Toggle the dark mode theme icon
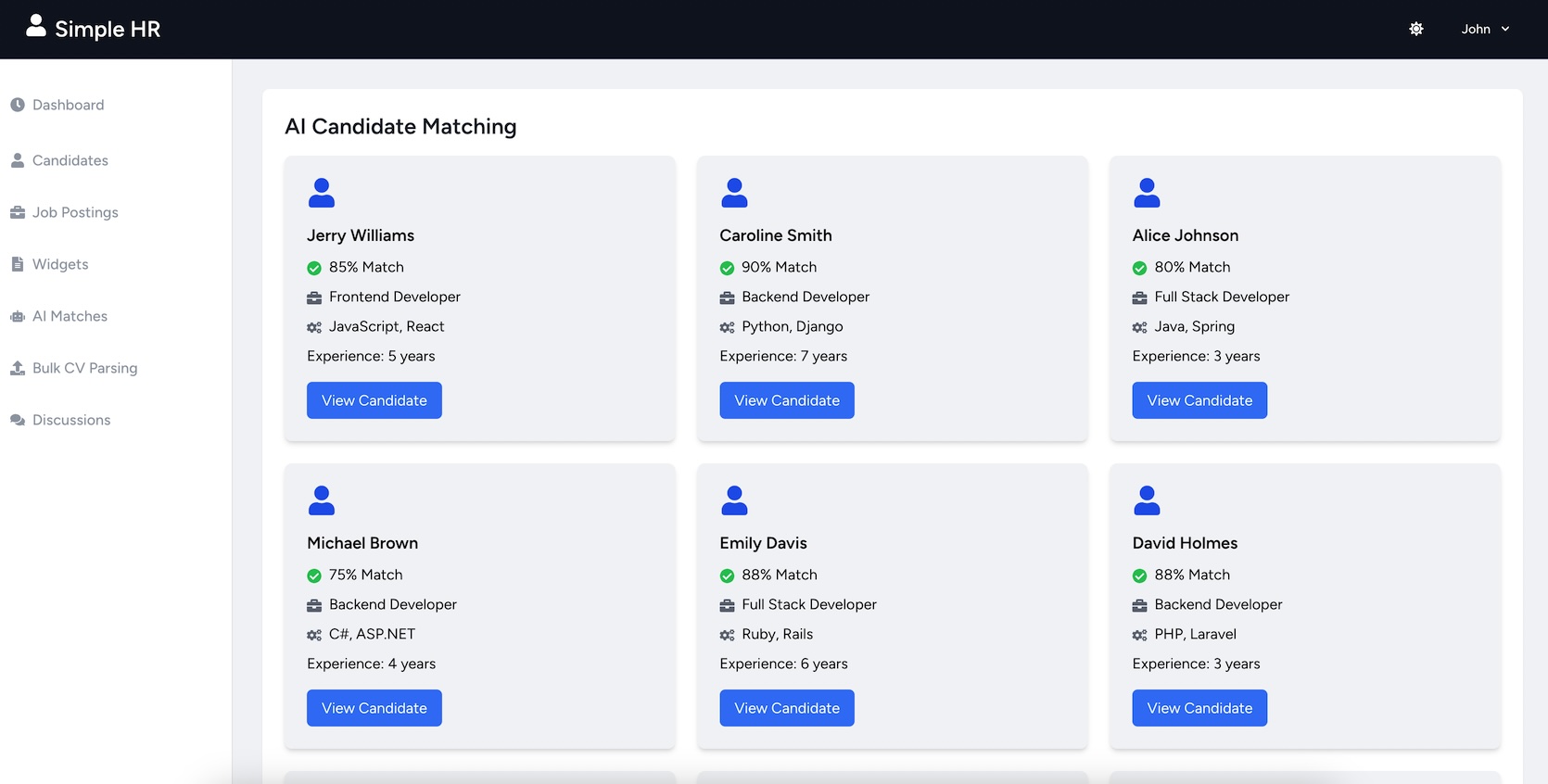The height and width of the screenshot is (784, 1548). (x=1415, y=30)
